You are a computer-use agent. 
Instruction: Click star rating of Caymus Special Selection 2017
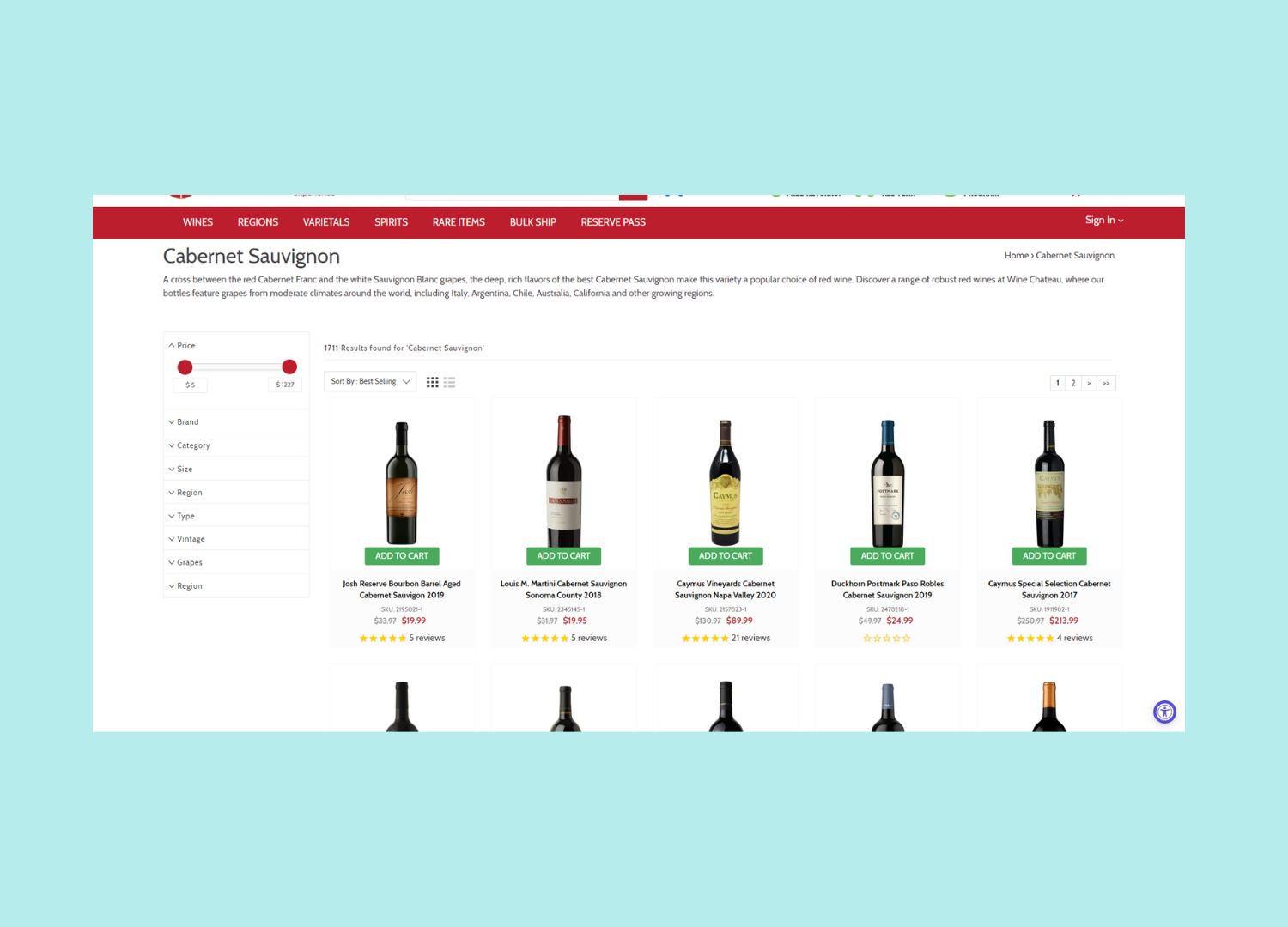click(1030, 639)
